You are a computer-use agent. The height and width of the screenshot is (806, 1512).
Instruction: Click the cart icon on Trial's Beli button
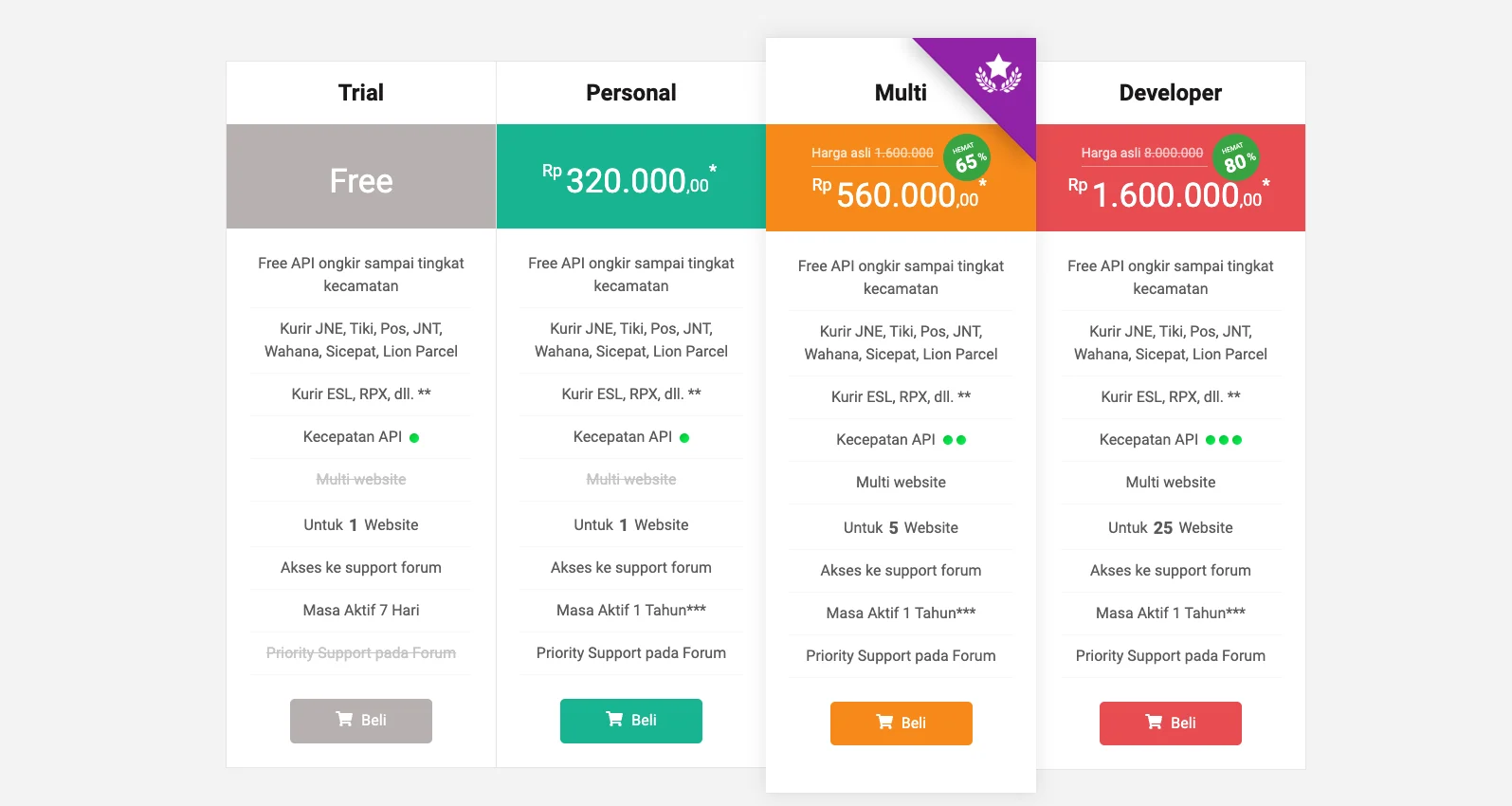(344, 719)
